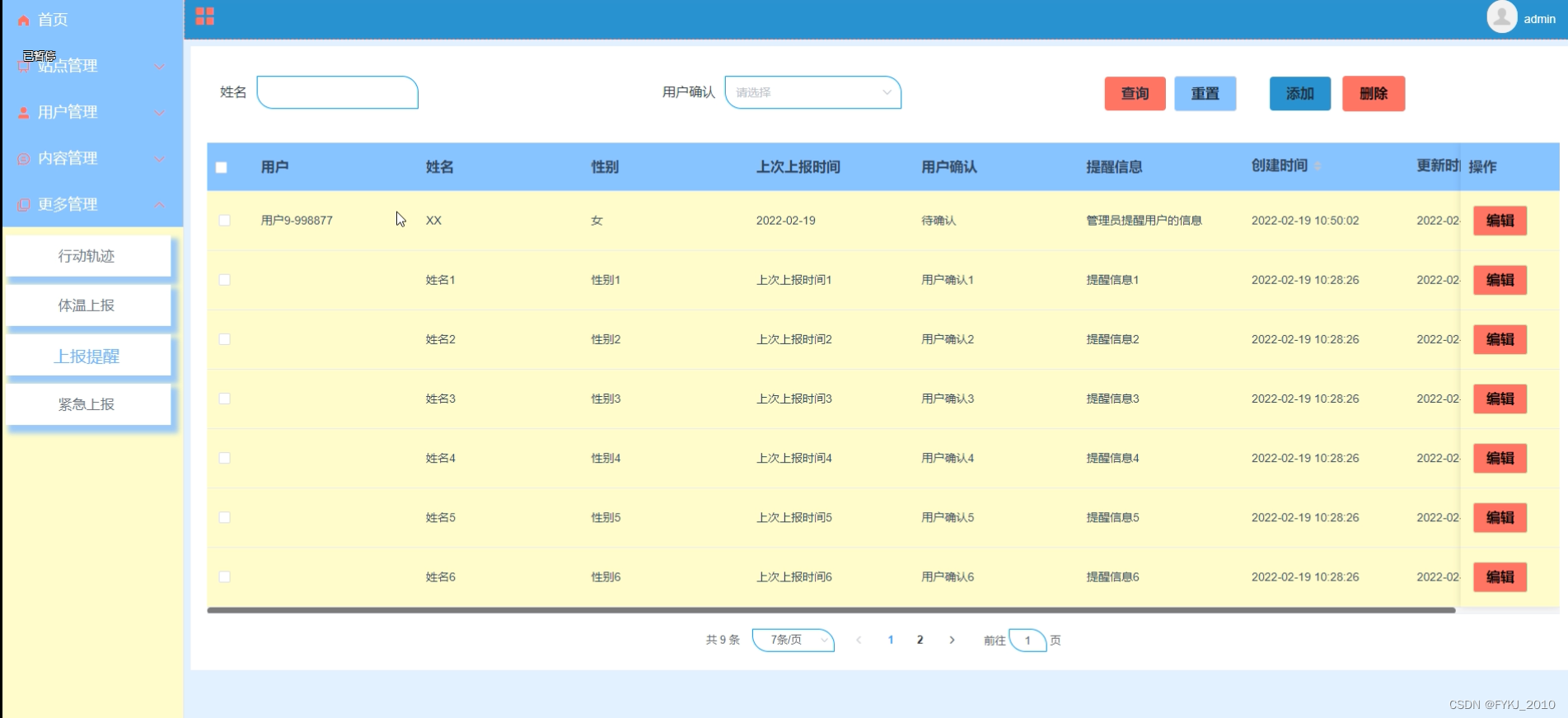Select all rows with the header checkbox
1568x718 pixels.
(x=222, y=167)
